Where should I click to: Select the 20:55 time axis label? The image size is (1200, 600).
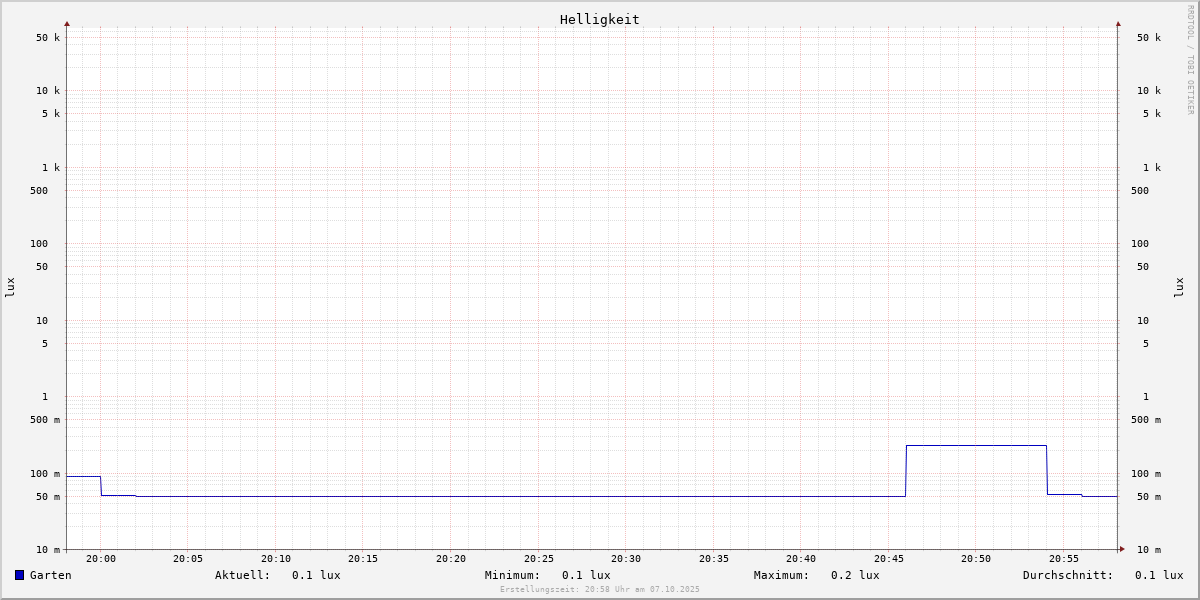[x=1064, y=559]
